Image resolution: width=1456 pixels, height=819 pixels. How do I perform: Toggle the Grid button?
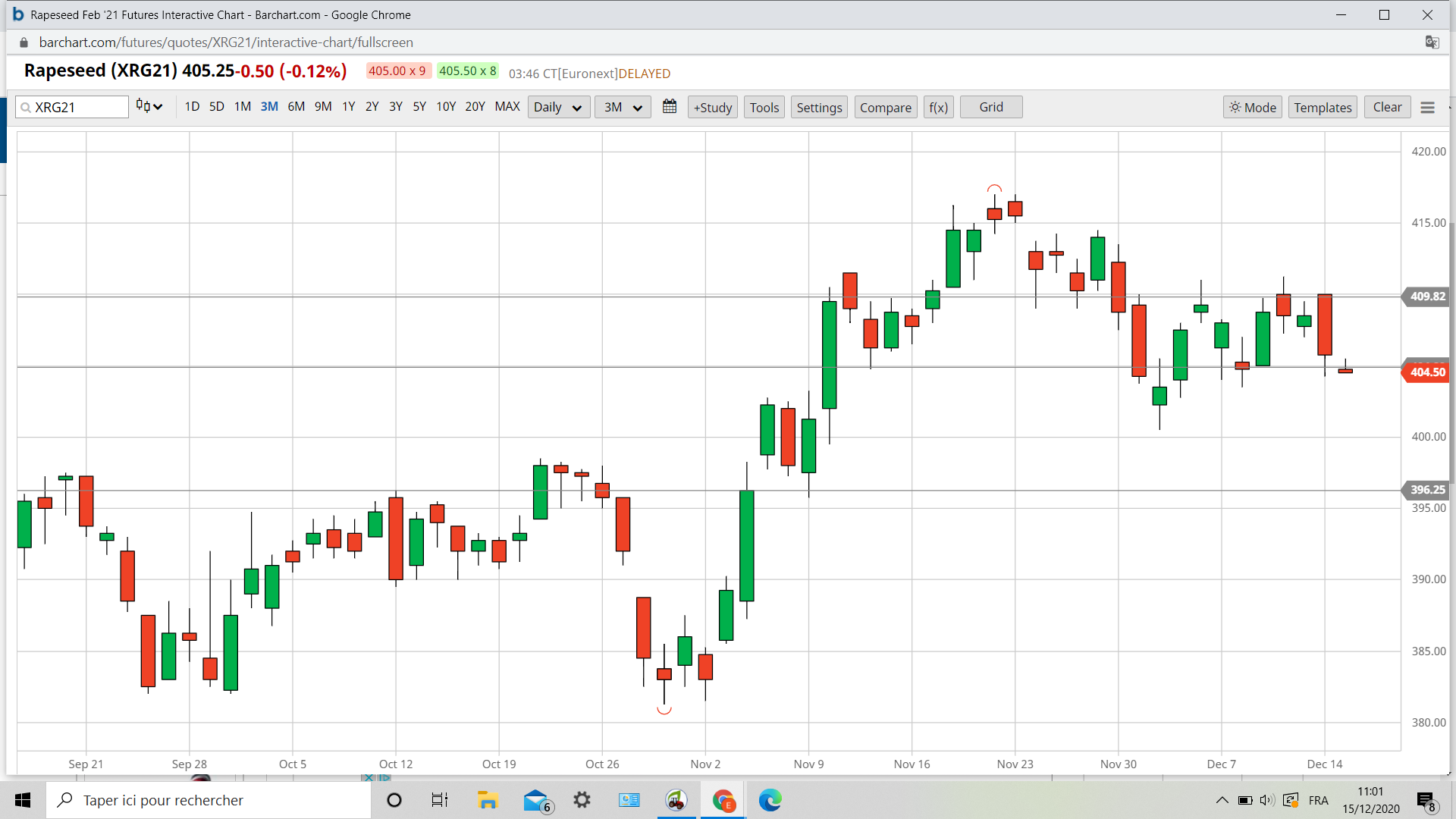pyautogui.click(x=990, y=107)
